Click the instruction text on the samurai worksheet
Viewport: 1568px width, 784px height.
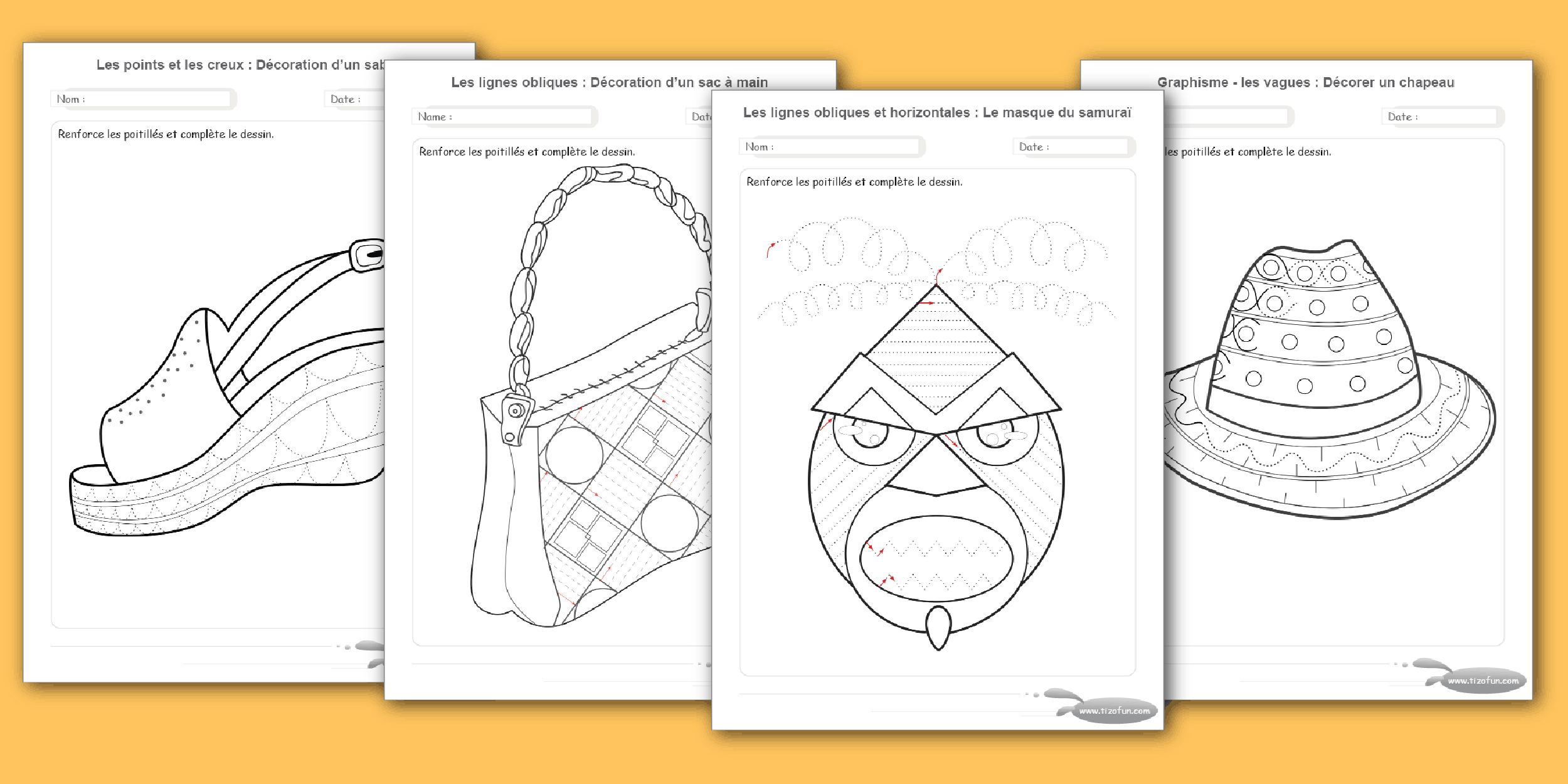coord(854,182)
